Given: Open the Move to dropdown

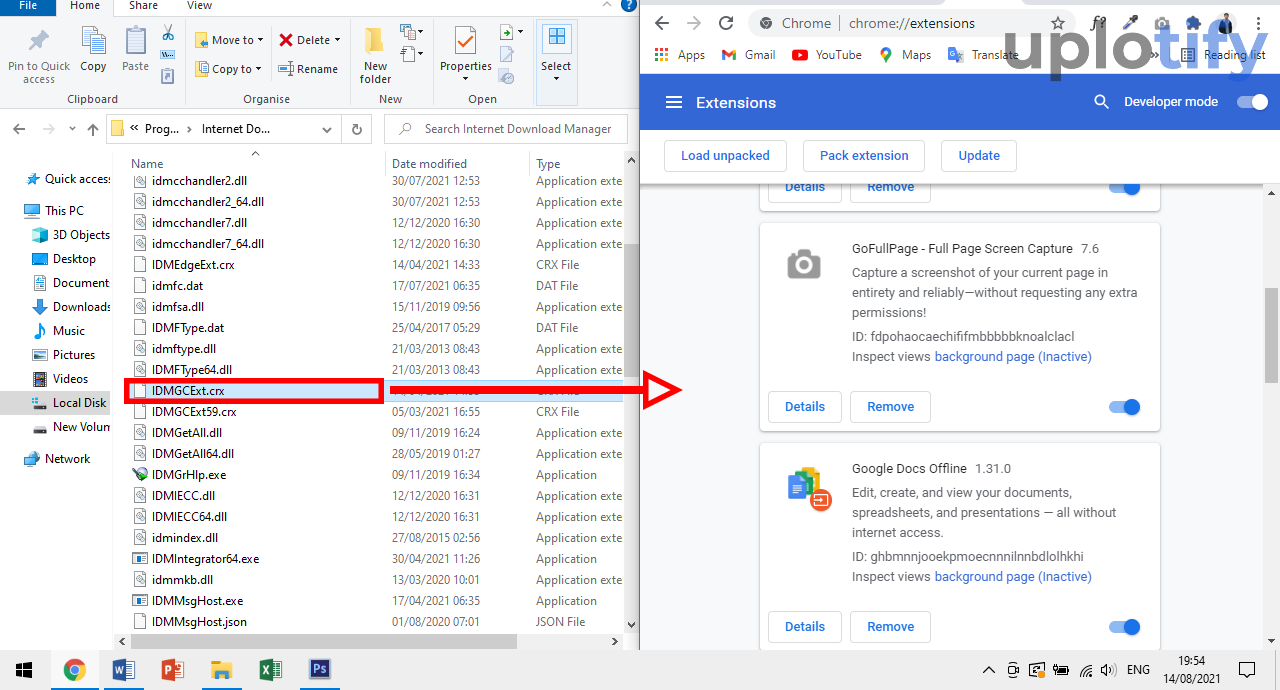Looking at the screenshot, I should point(229,40).
